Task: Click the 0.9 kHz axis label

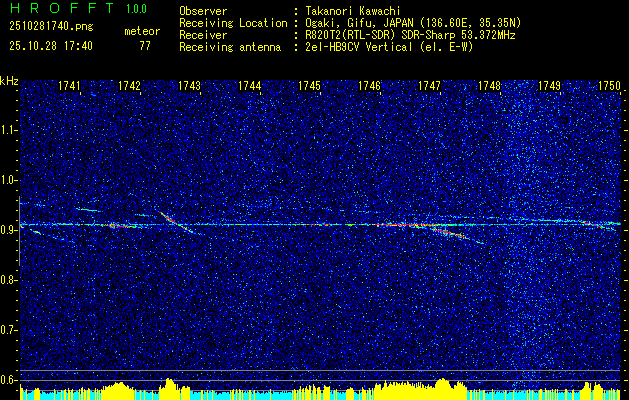Action: coord(8,230)
